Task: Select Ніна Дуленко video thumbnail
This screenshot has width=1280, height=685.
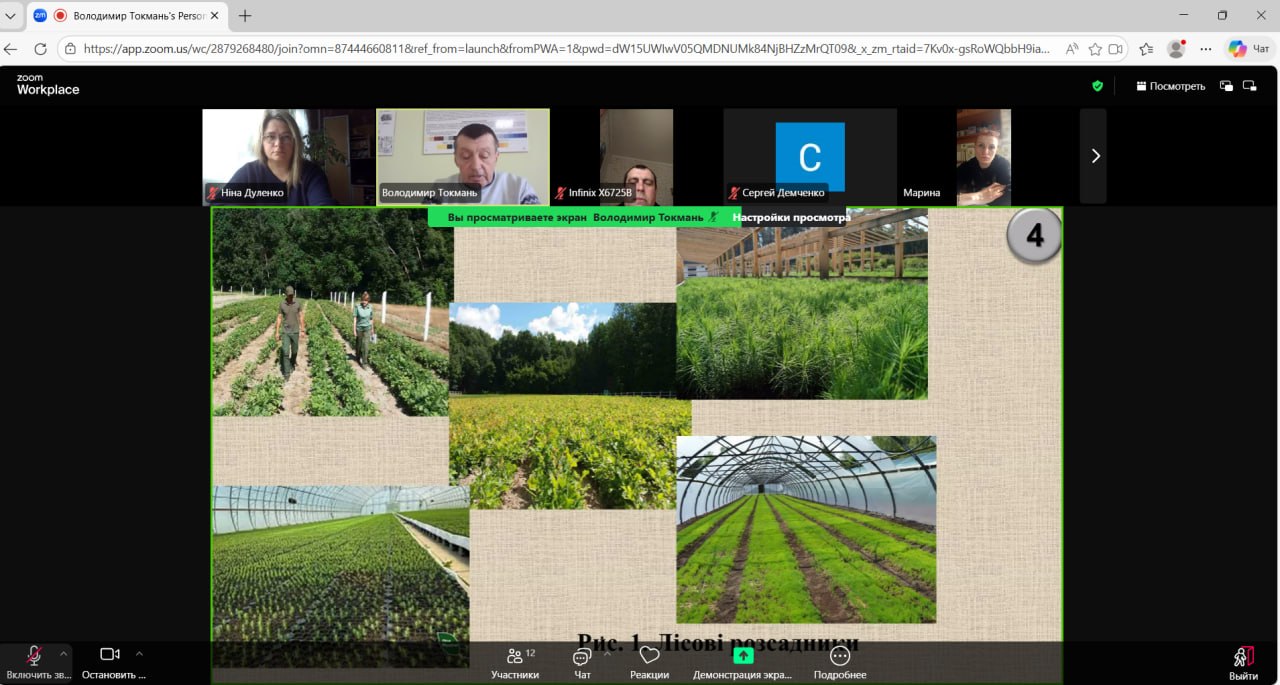Action: (x=288, y=156)
